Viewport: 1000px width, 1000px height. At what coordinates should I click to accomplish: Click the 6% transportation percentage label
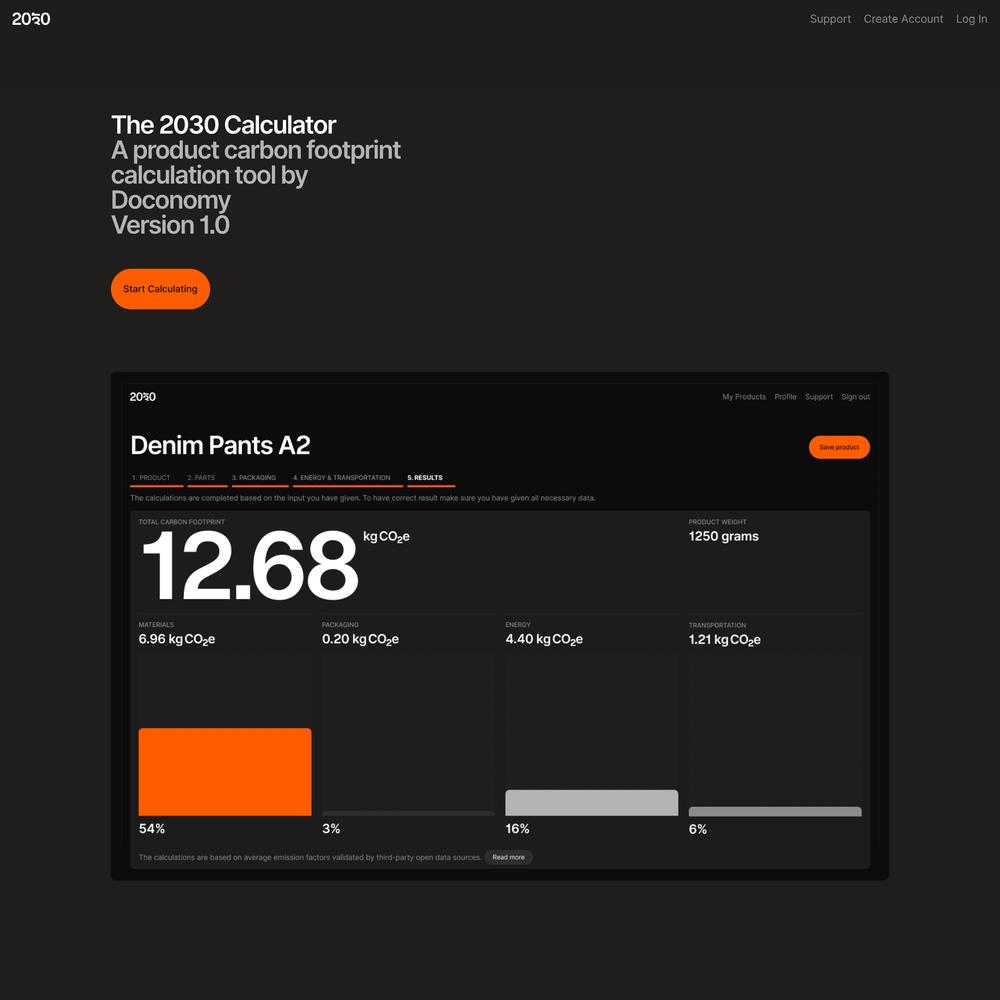click(698, 829)
